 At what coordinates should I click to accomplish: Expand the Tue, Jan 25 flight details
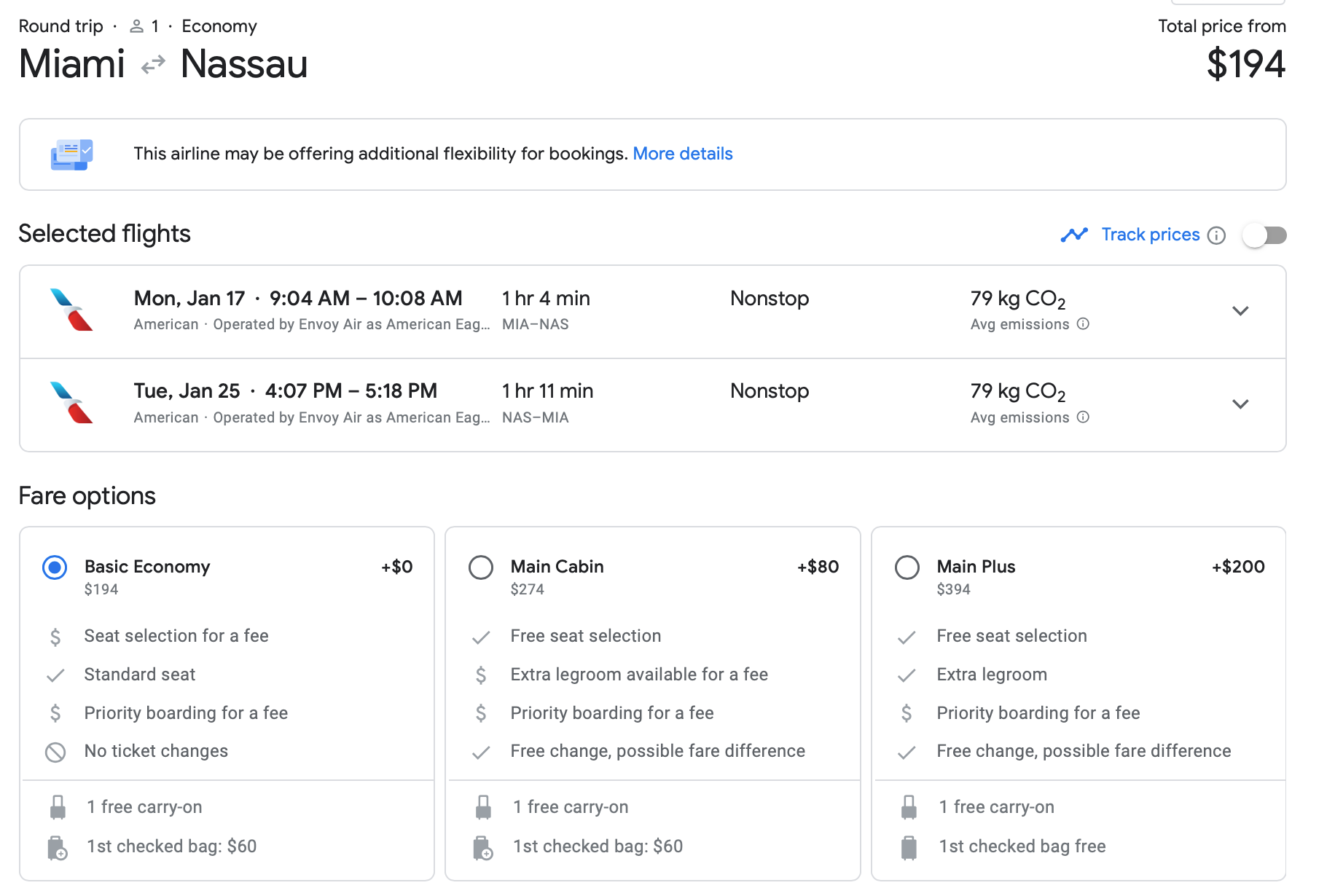[x=1240, y=404]
